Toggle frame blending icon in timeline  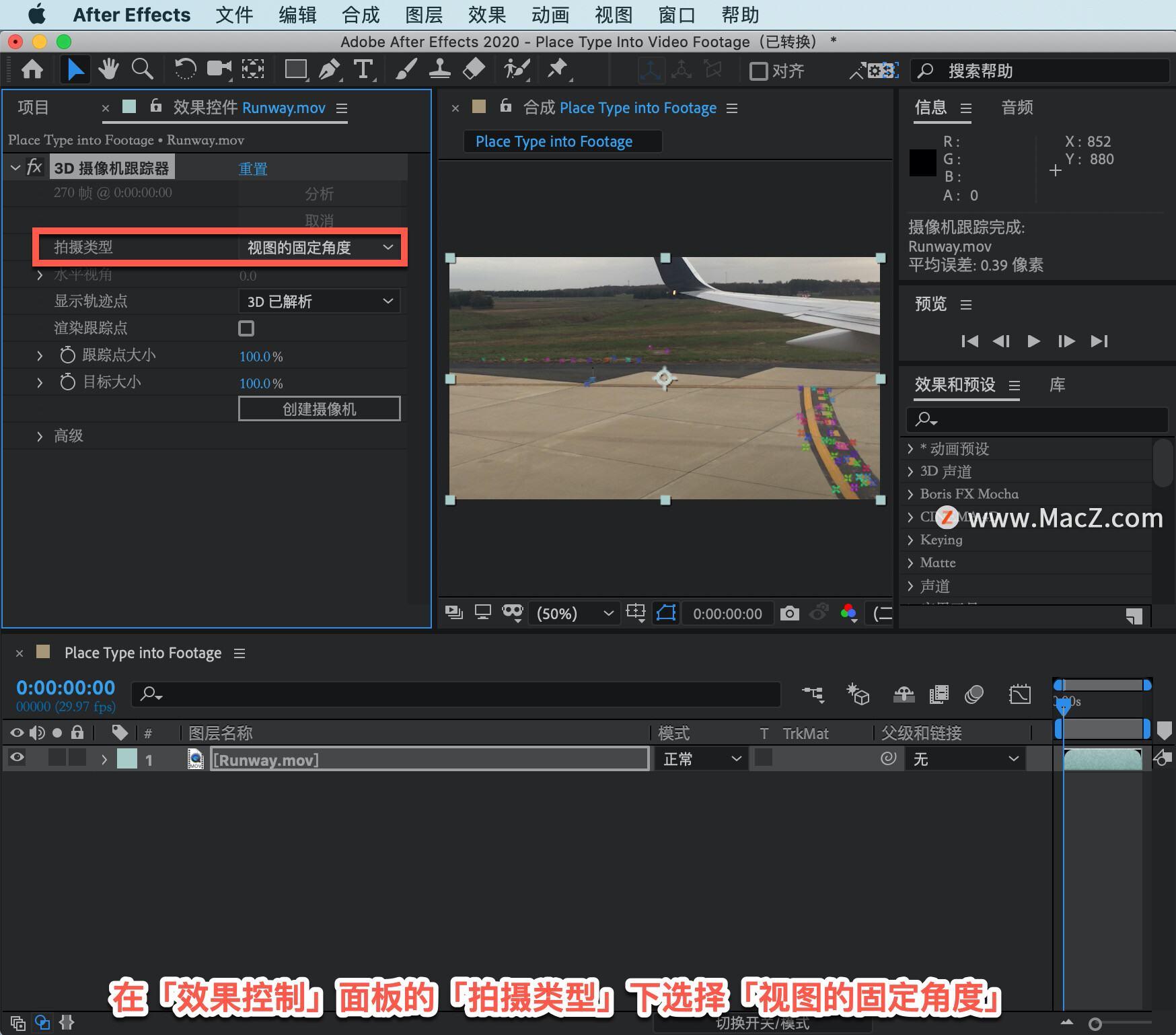click(939, 694)
